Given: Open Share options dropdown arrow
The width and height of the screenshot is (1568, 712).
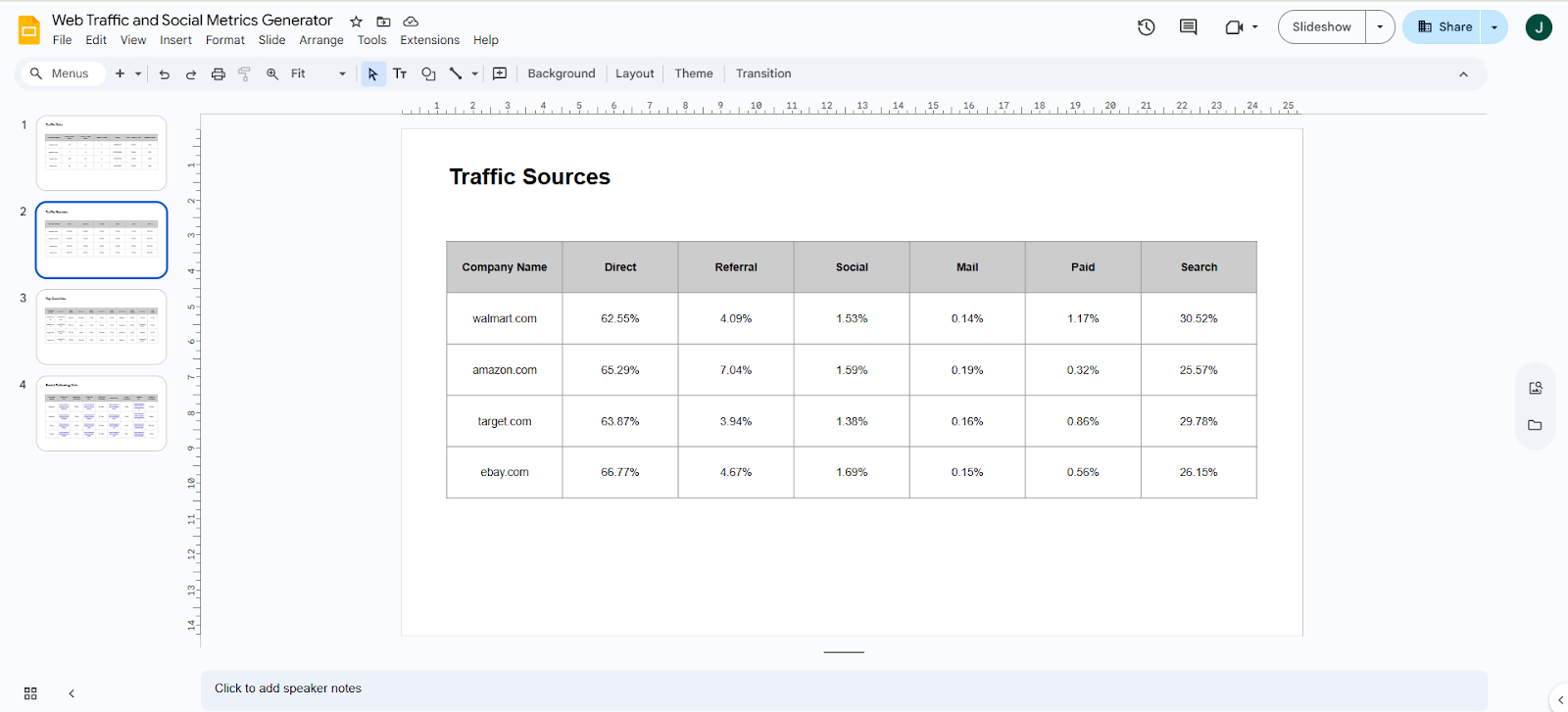Looking at the screenshot, I should (1494, 27).
